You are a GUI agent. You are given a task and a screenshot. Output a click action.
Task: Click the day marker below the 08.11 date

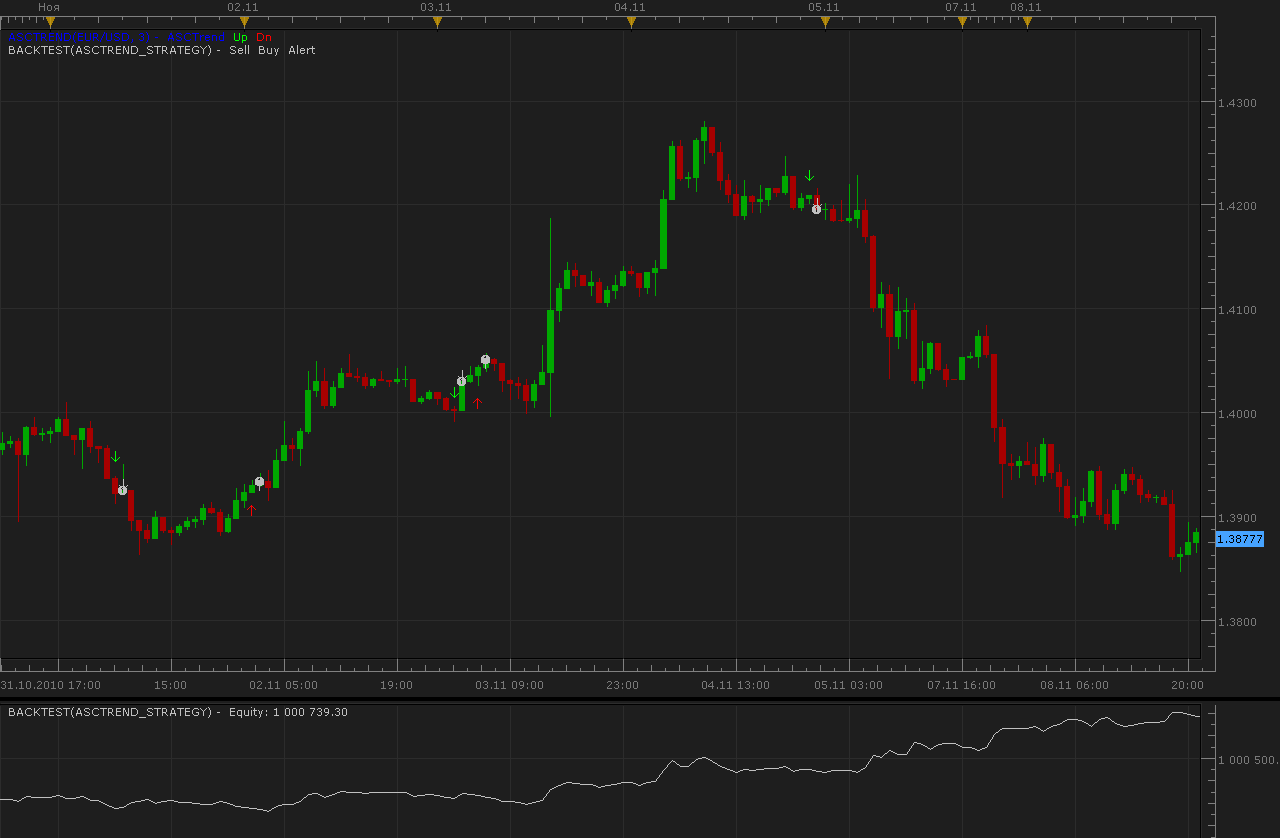pyautogui.click(x=1027, y=22)
